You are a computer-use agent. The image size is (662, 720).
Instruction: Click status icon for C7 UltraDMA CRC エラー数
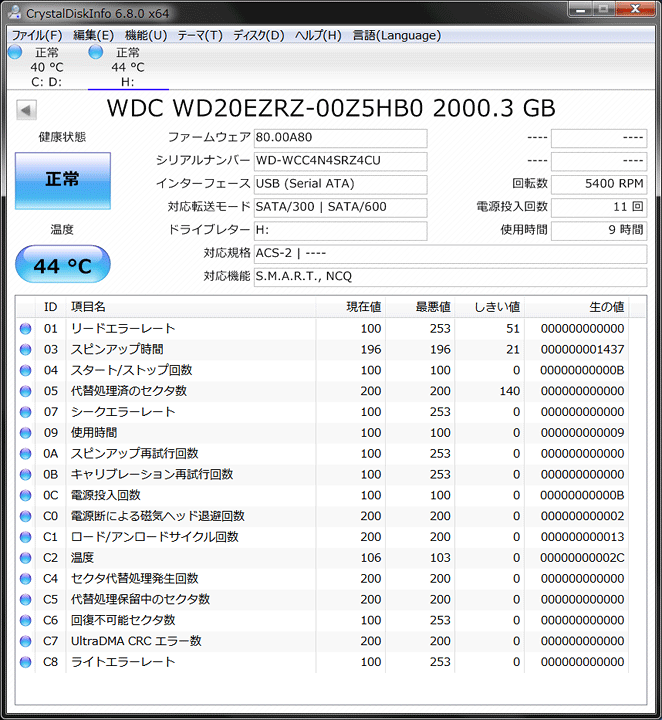26,641
